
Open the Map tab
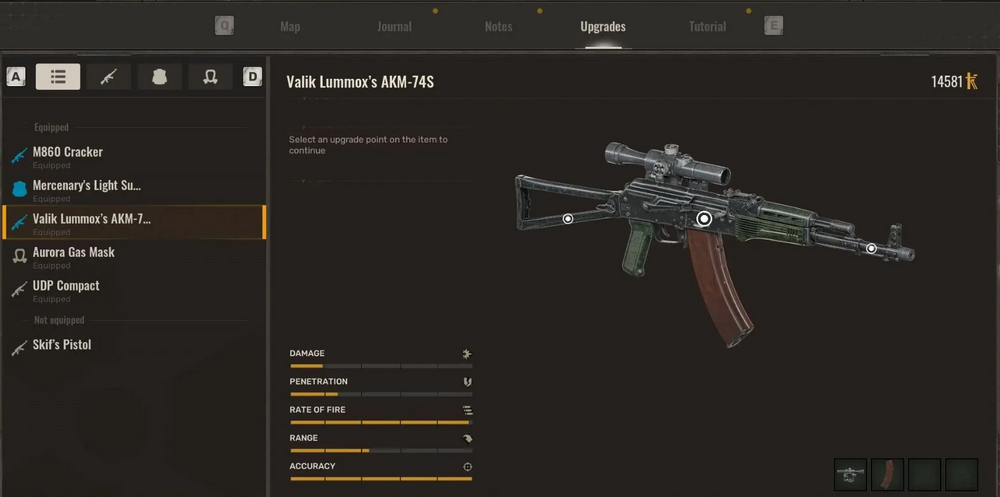[x=290, y=27]
